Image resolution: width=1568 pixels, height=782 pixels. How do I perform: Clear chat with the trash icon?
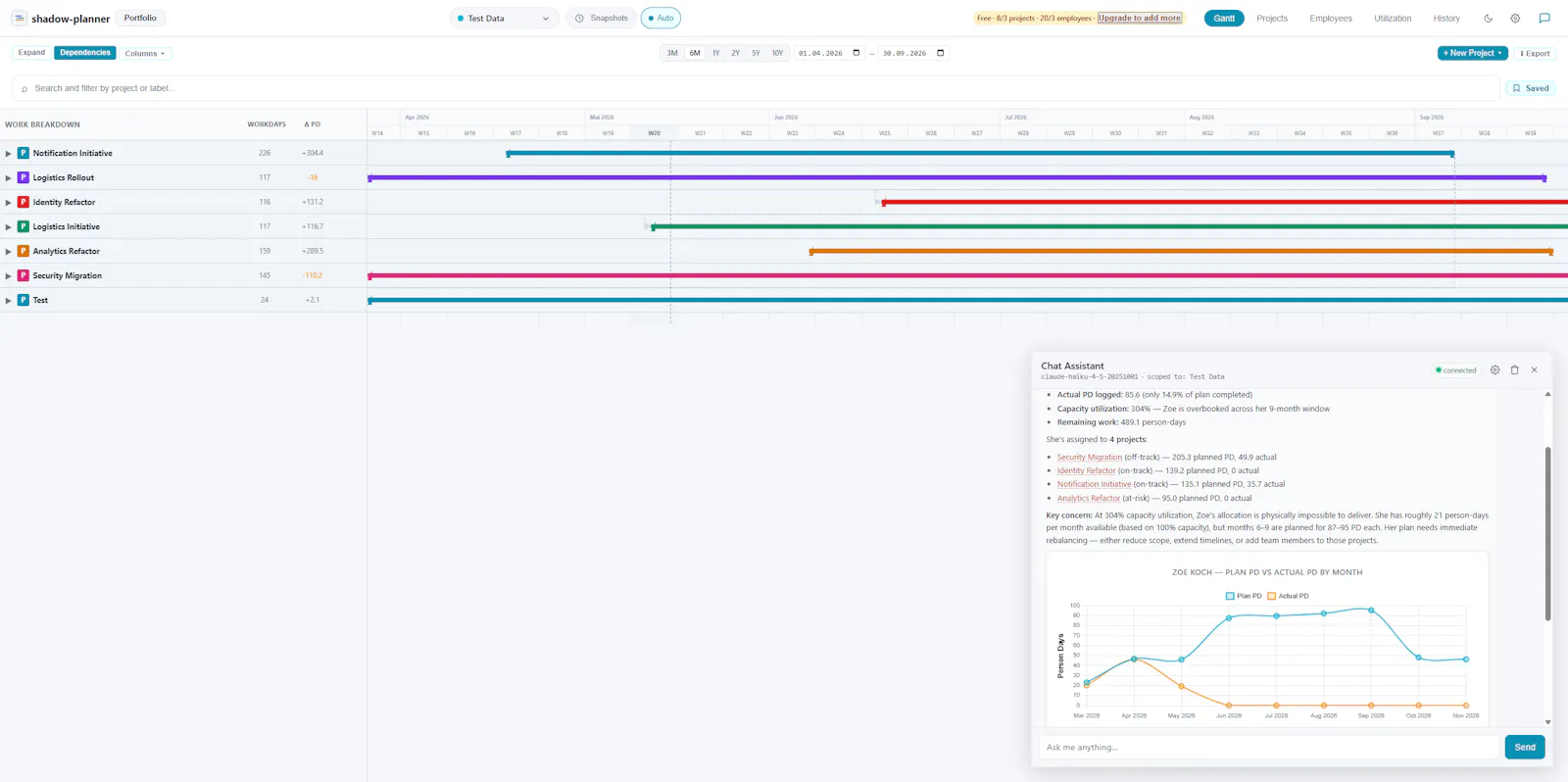click(x=1514, y=369)
